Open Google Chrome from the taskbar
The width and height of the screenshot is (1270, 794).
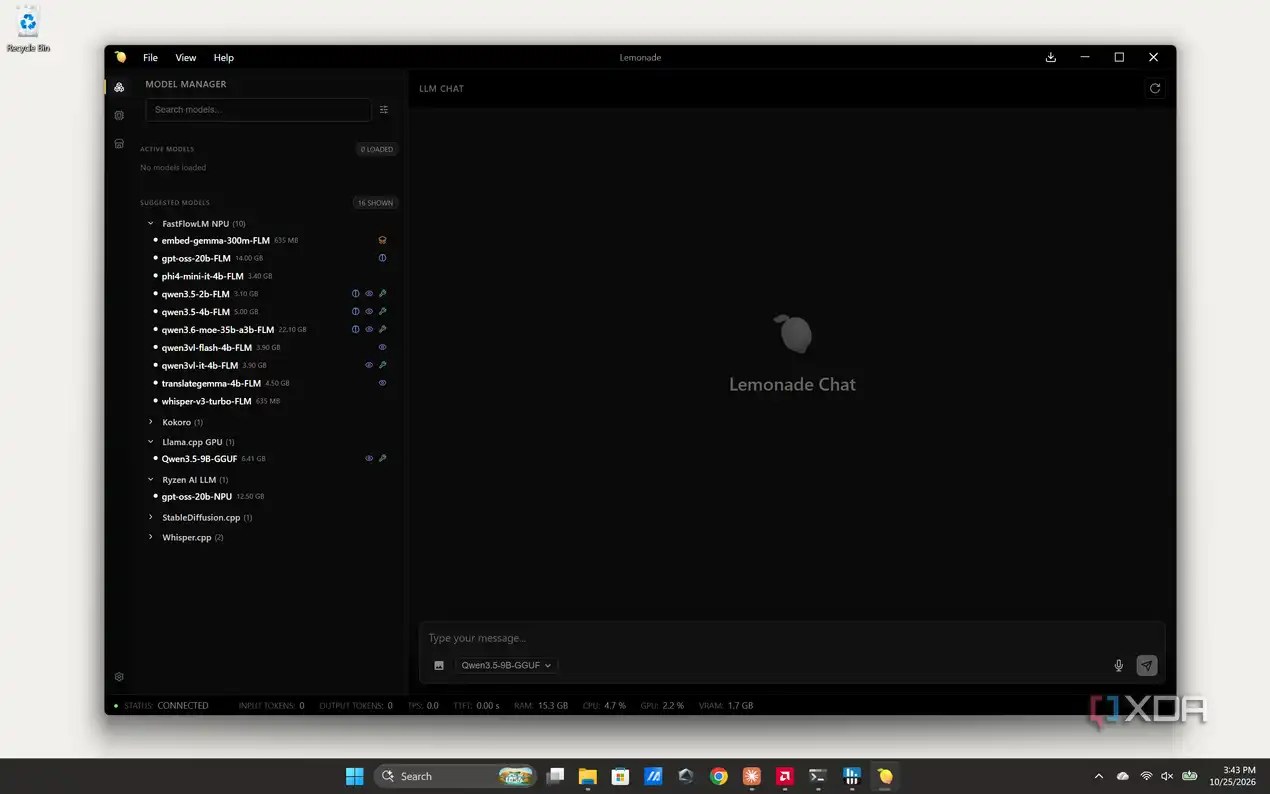(718, 776)
